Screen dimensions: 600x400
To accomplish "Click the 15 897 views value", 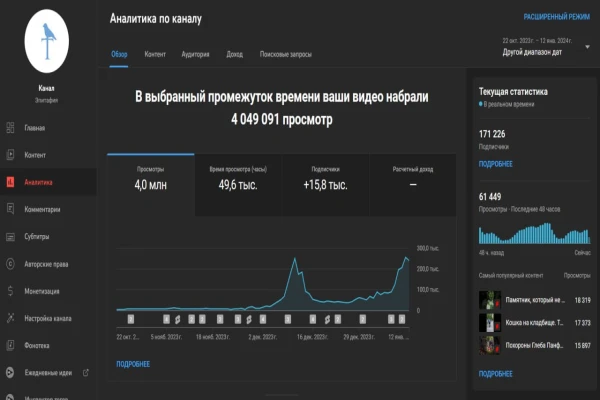I will click(582, 345).
